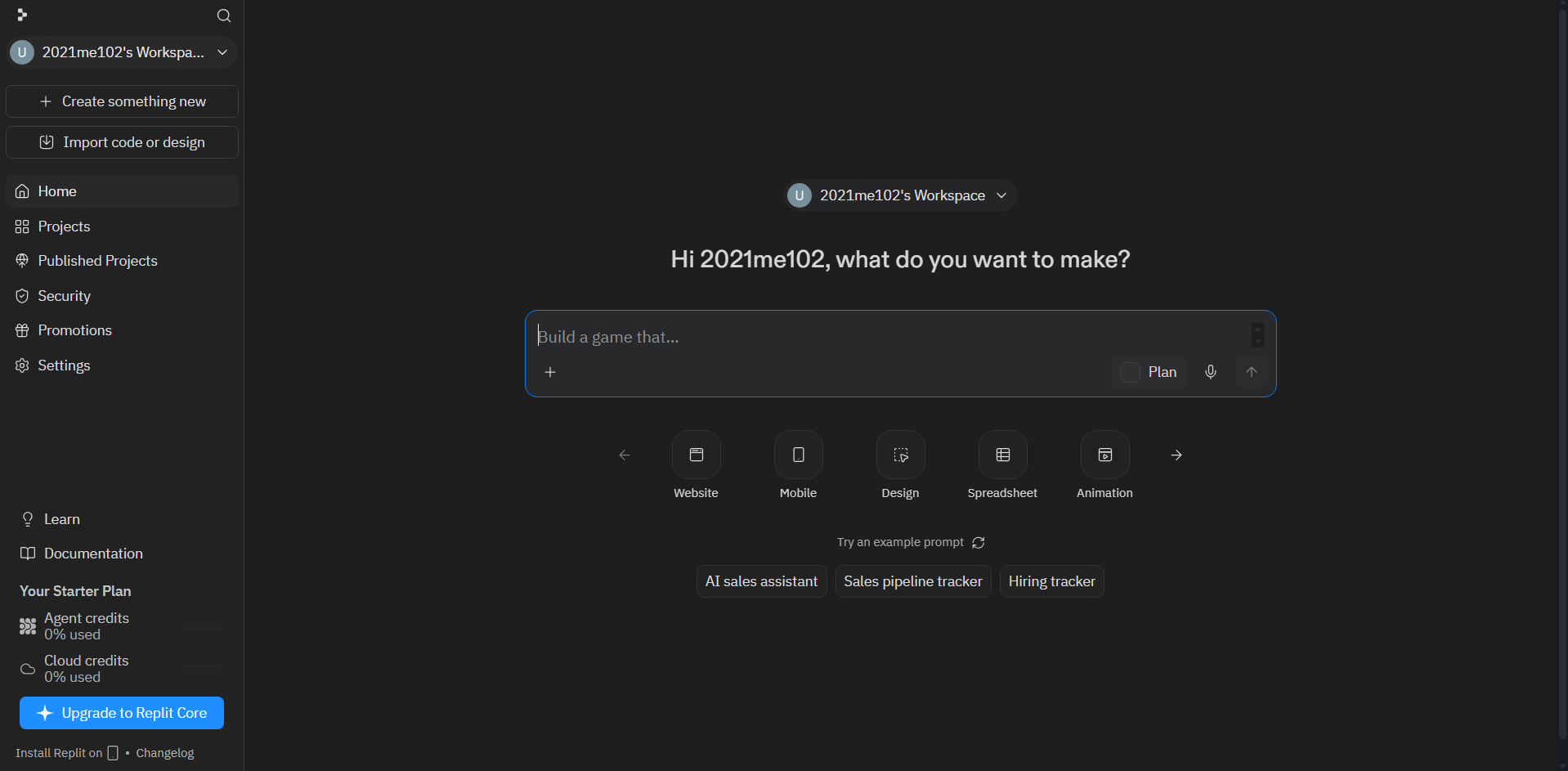Click the Hi 2021me102 greeting heading
1568x771 pixels.
click(901, 259)
